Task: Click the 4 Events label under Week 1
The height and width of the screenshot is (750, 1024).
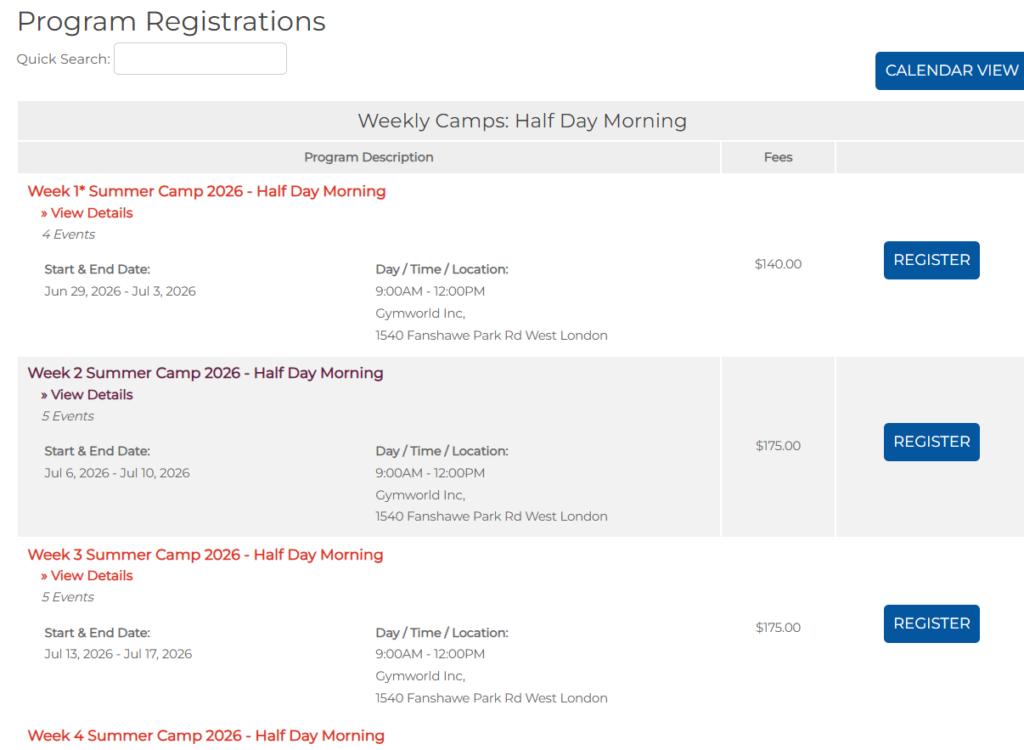Action: point(68,235)
